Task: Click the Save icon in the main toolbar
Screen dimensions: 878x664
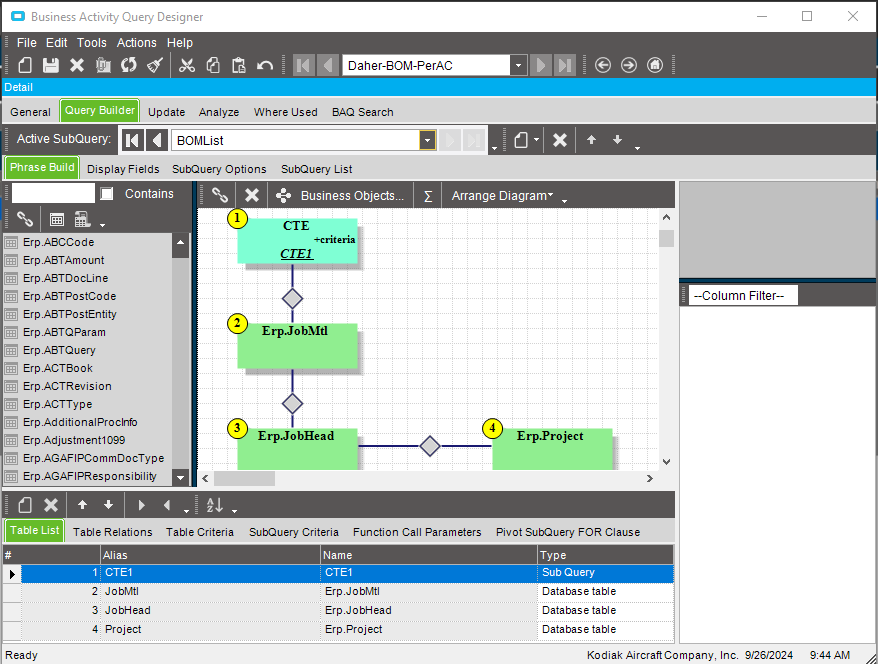Action: pyautogui.click(x=51, y=65)
